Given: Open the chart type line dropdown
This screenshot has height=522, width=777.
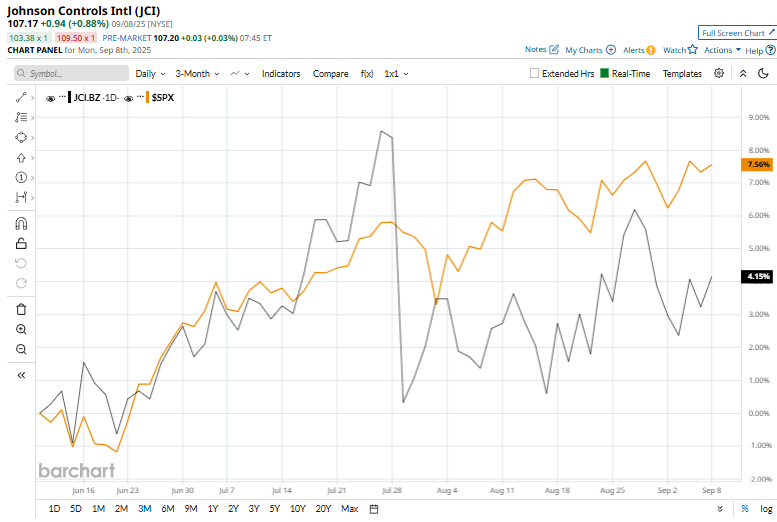Looking at the screenshot, I should tap(240, 74).
